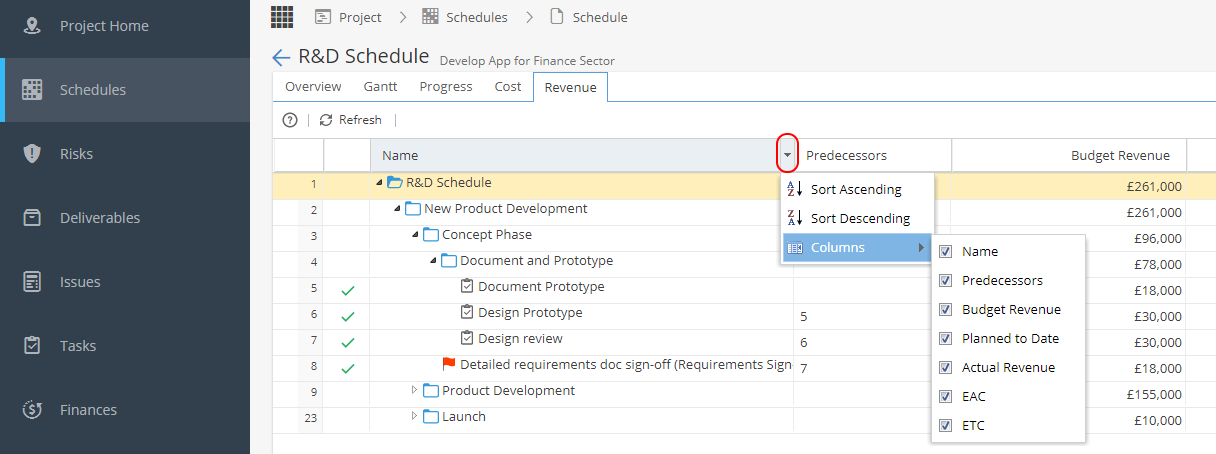Click the Sort Ascending A-Z icon

pyautogui.click(x=795, y=189)
